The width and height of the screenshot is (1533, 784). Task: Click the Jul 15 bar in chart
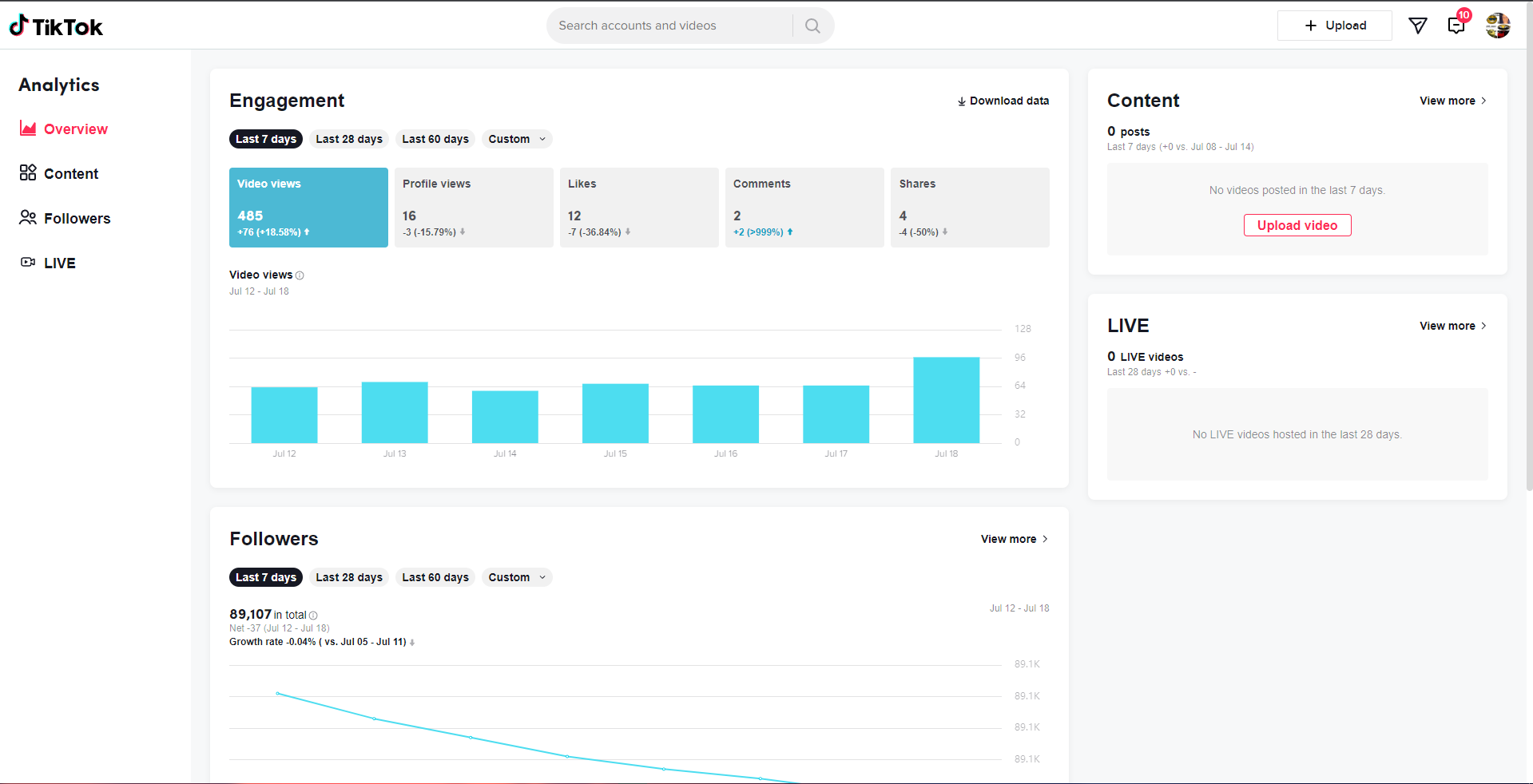615,414
